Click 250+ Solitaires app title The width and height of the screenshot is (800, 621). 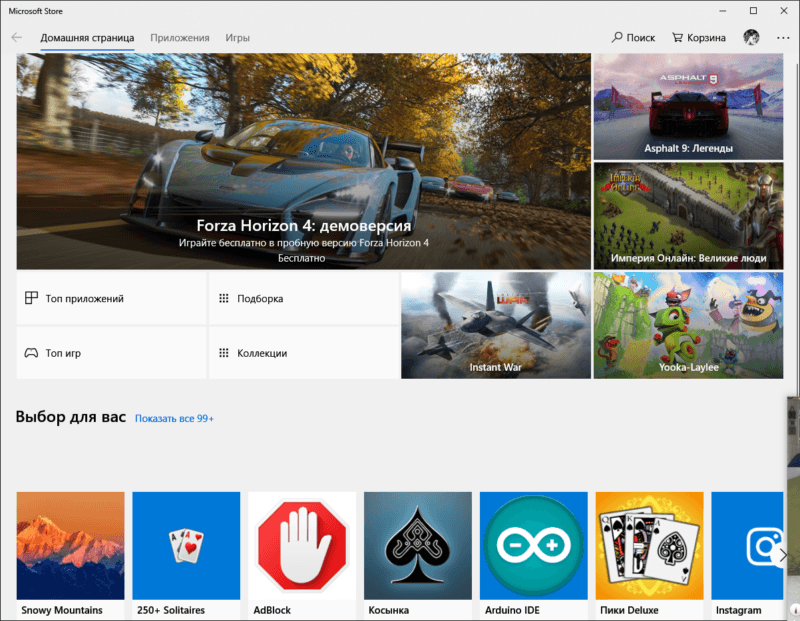[171, 610]
